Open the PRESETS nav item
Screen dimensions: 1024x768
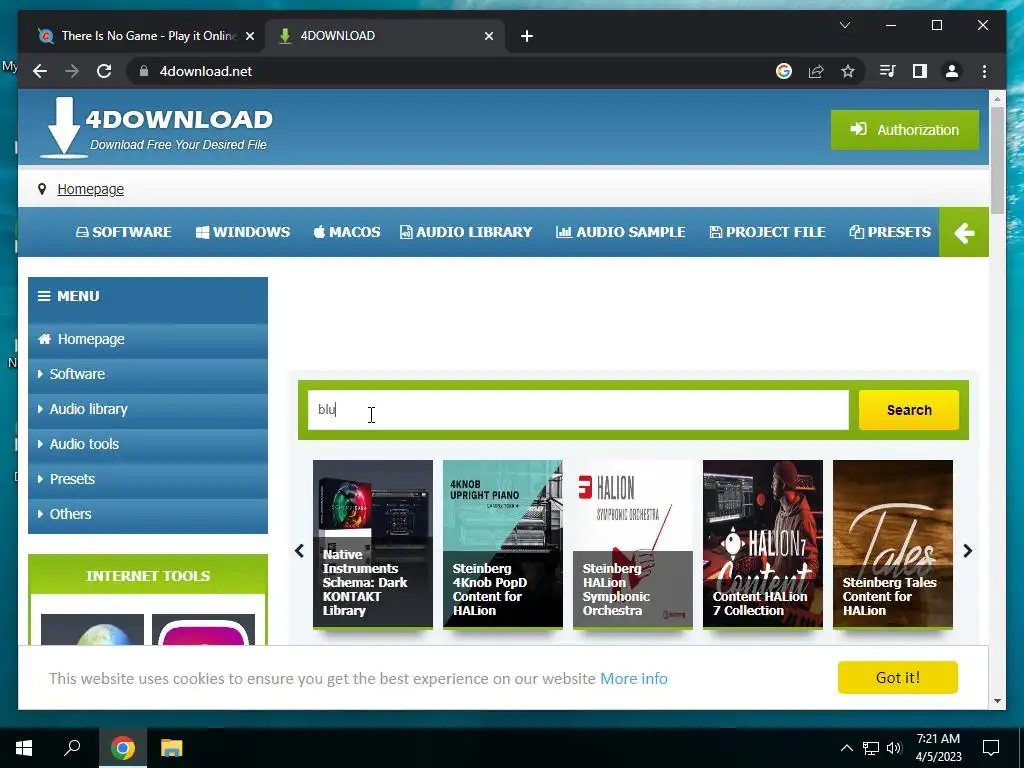889,232
